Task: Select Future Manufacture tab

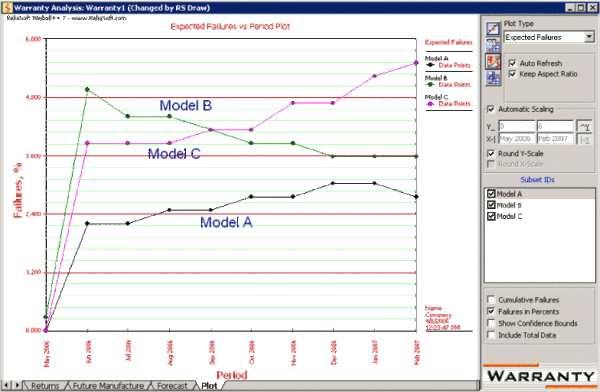Action: pos(108,385)
